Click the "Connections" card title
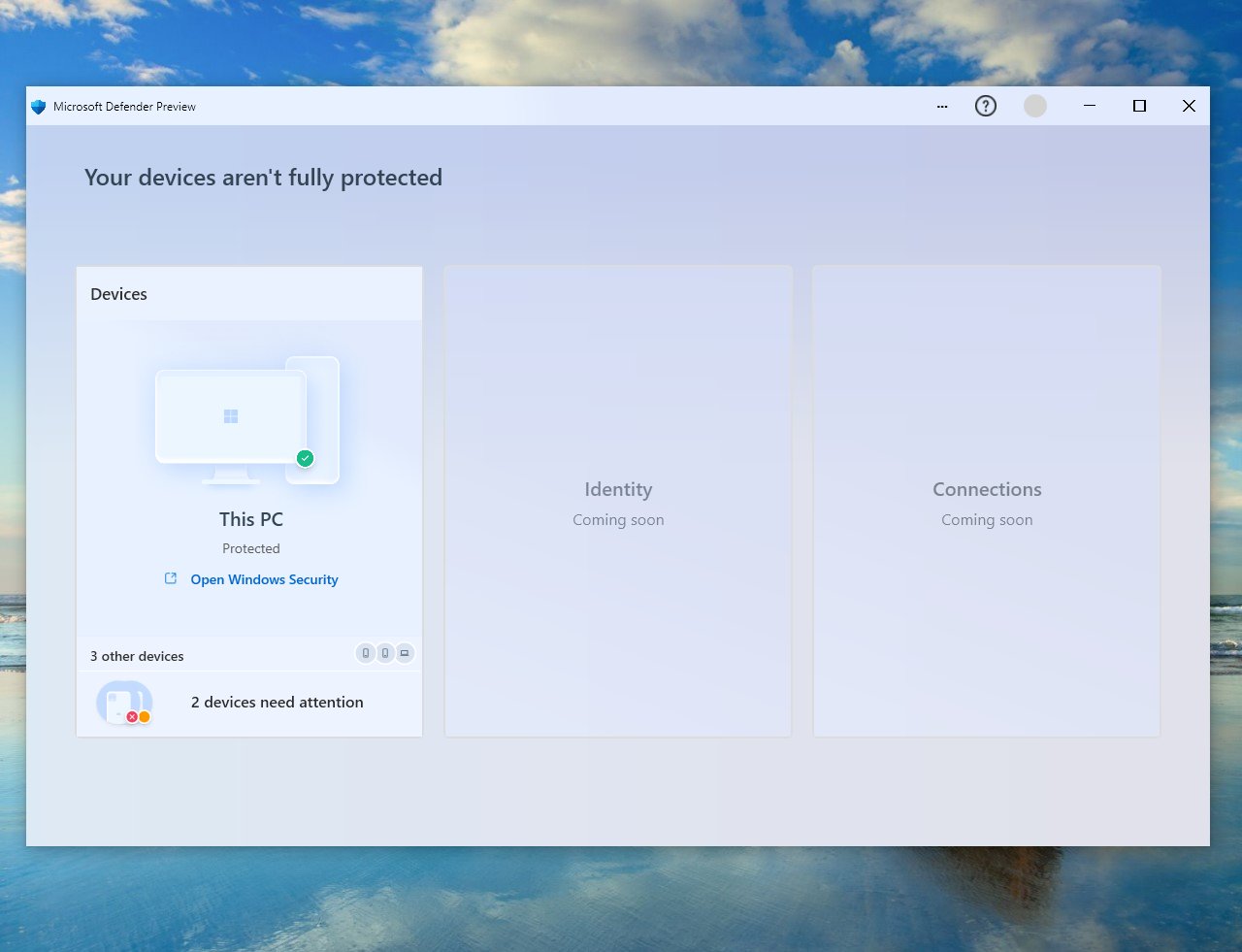This screenshot has height=952, width=1242. point(987,490)
